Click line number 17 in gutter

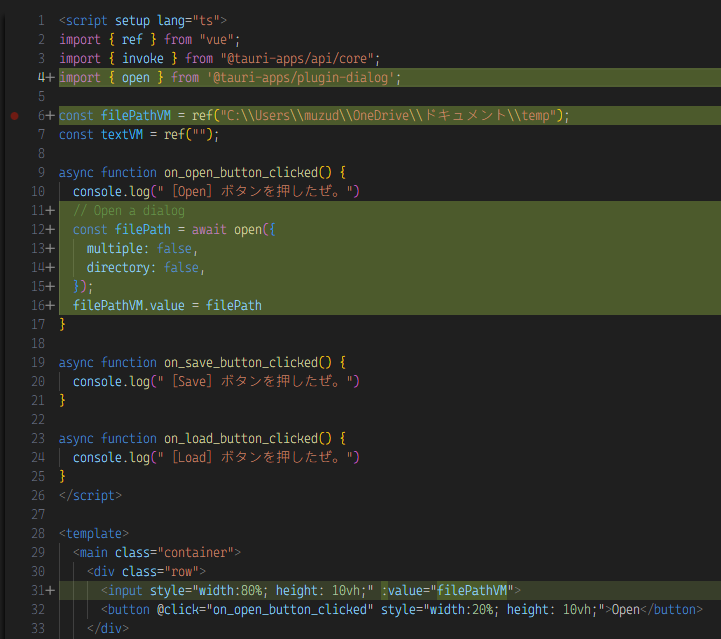(x=38, y=325)
